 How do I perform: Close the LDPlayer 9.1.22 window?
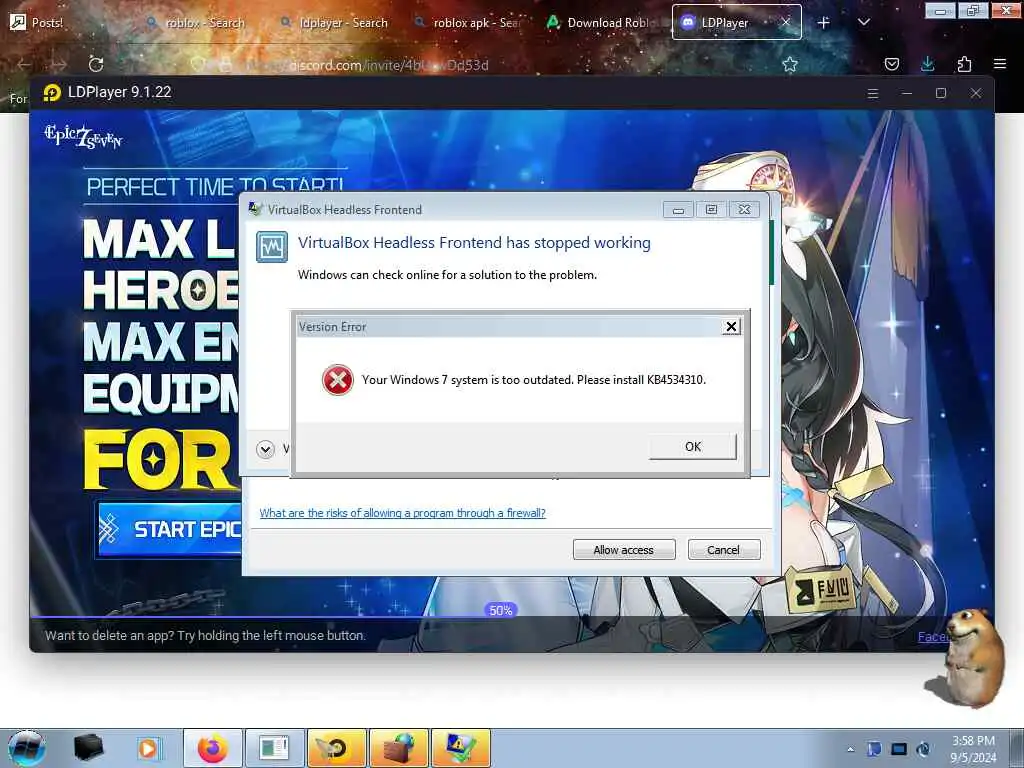[976, 93]
